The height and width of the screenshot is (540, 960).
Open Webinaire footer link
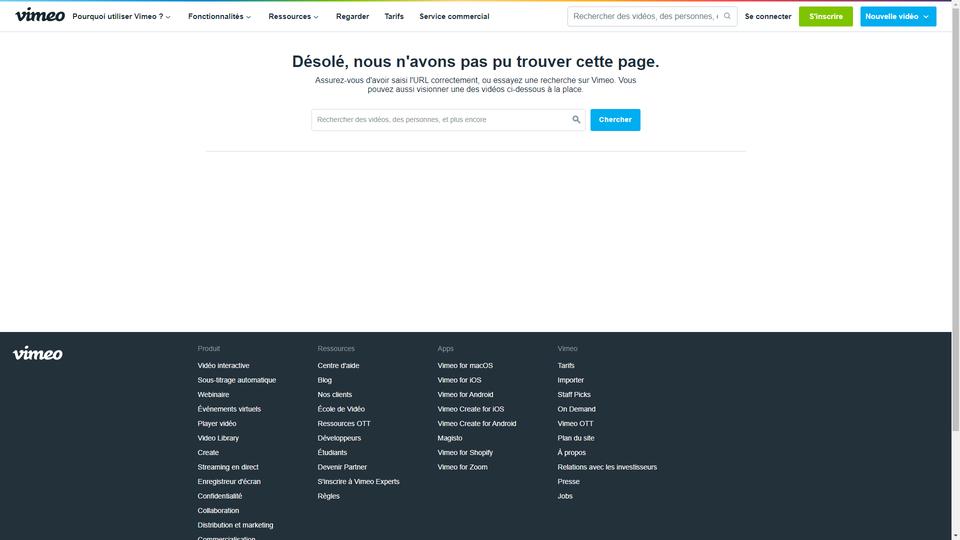coord(213,395)
